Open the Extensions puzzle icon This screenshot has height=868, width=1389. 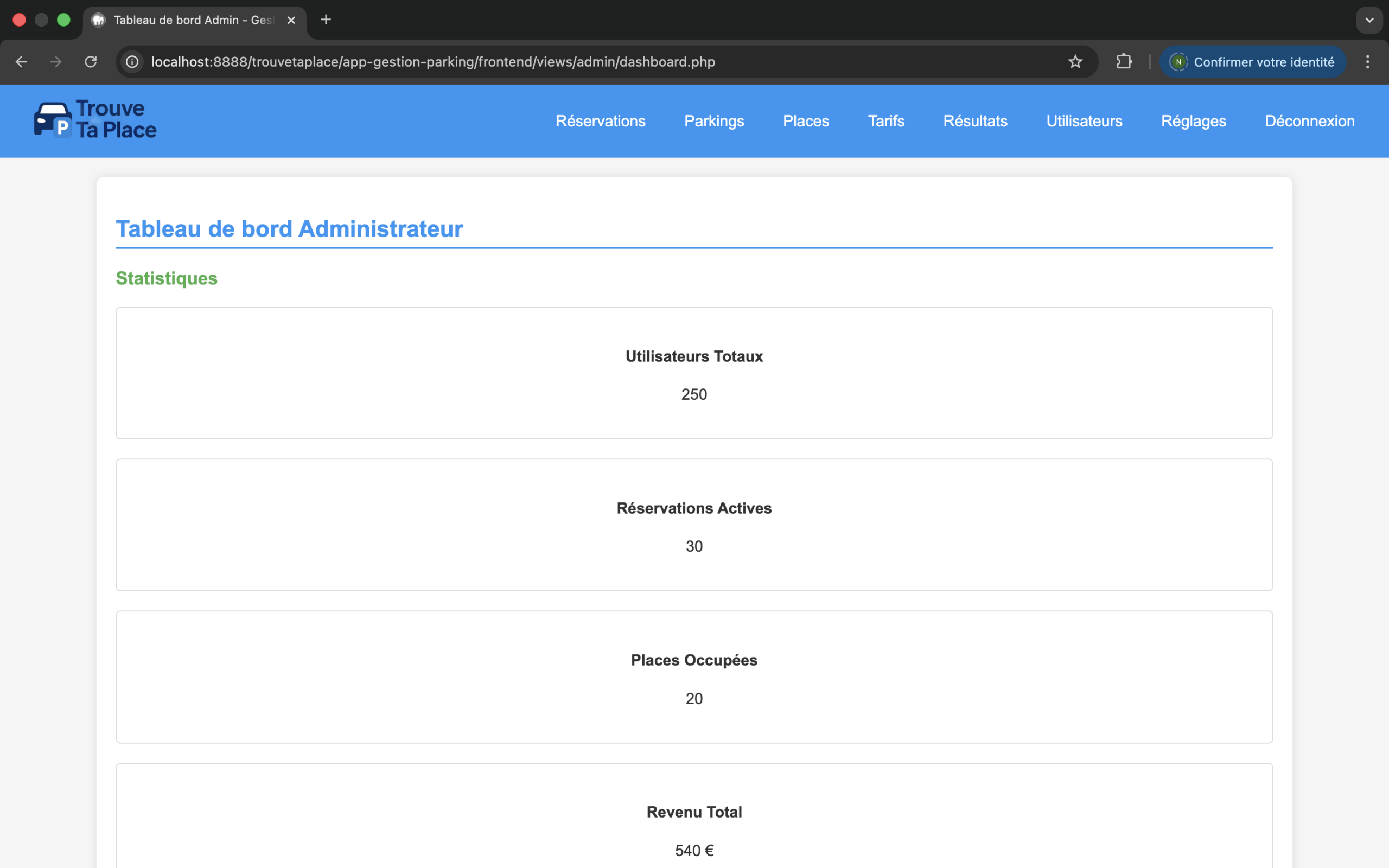tap(1124, 62)
